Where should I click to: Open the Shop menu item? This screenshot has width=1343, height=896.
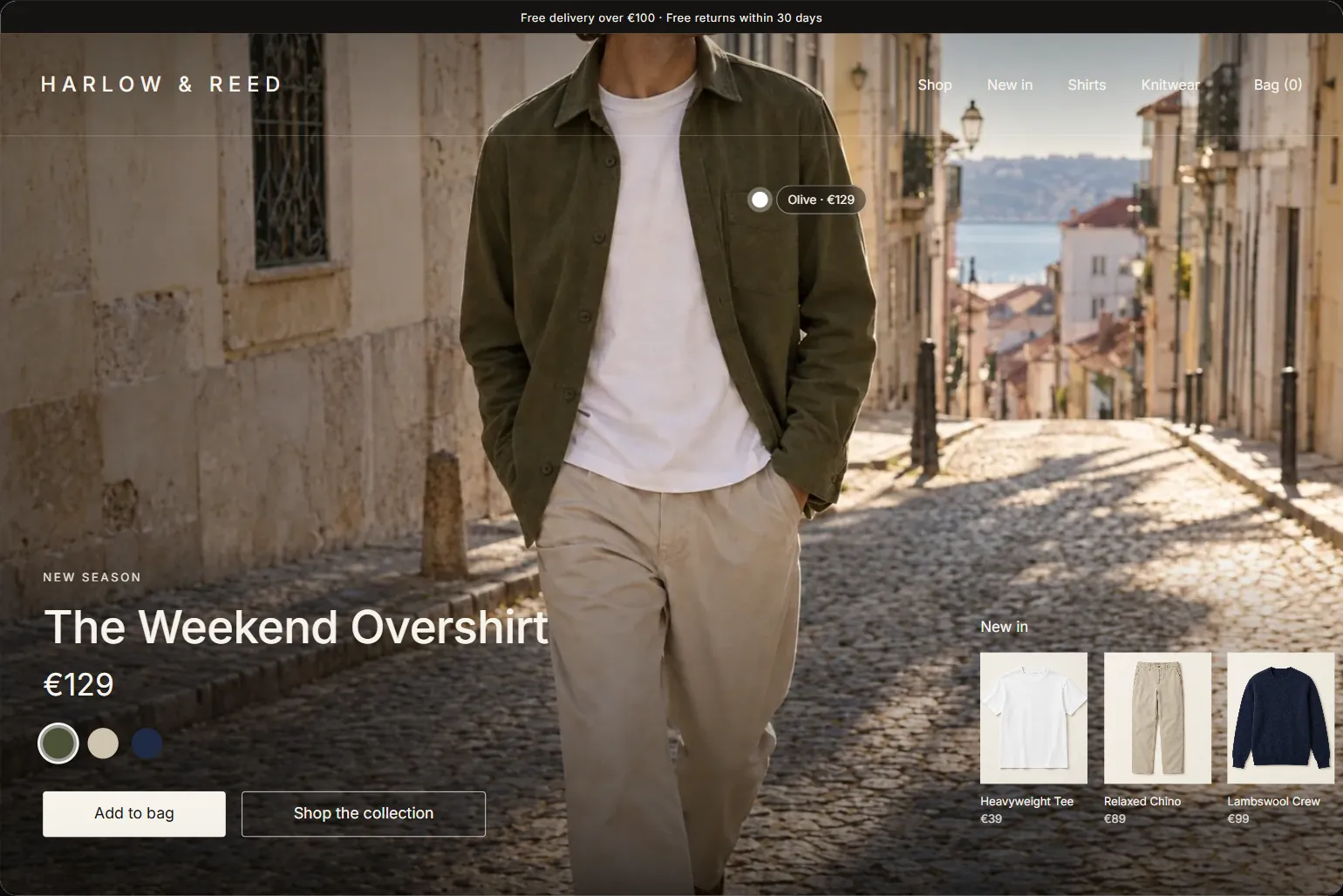tap(935, 85)
